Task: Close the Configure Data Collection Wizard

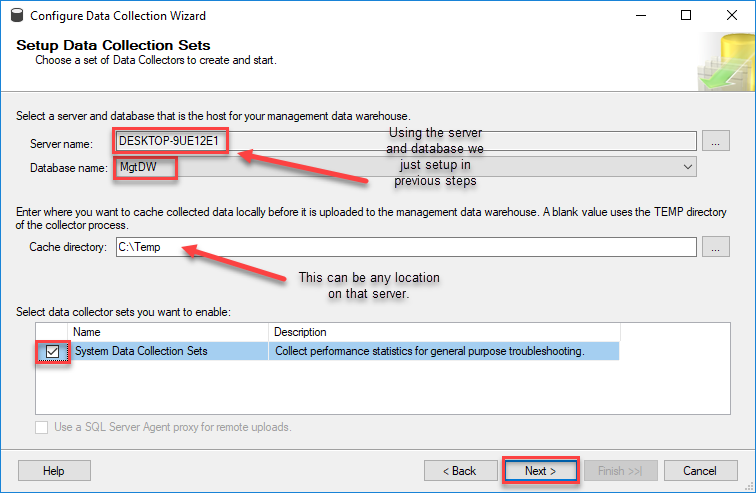Action: [x=731, y=15]
